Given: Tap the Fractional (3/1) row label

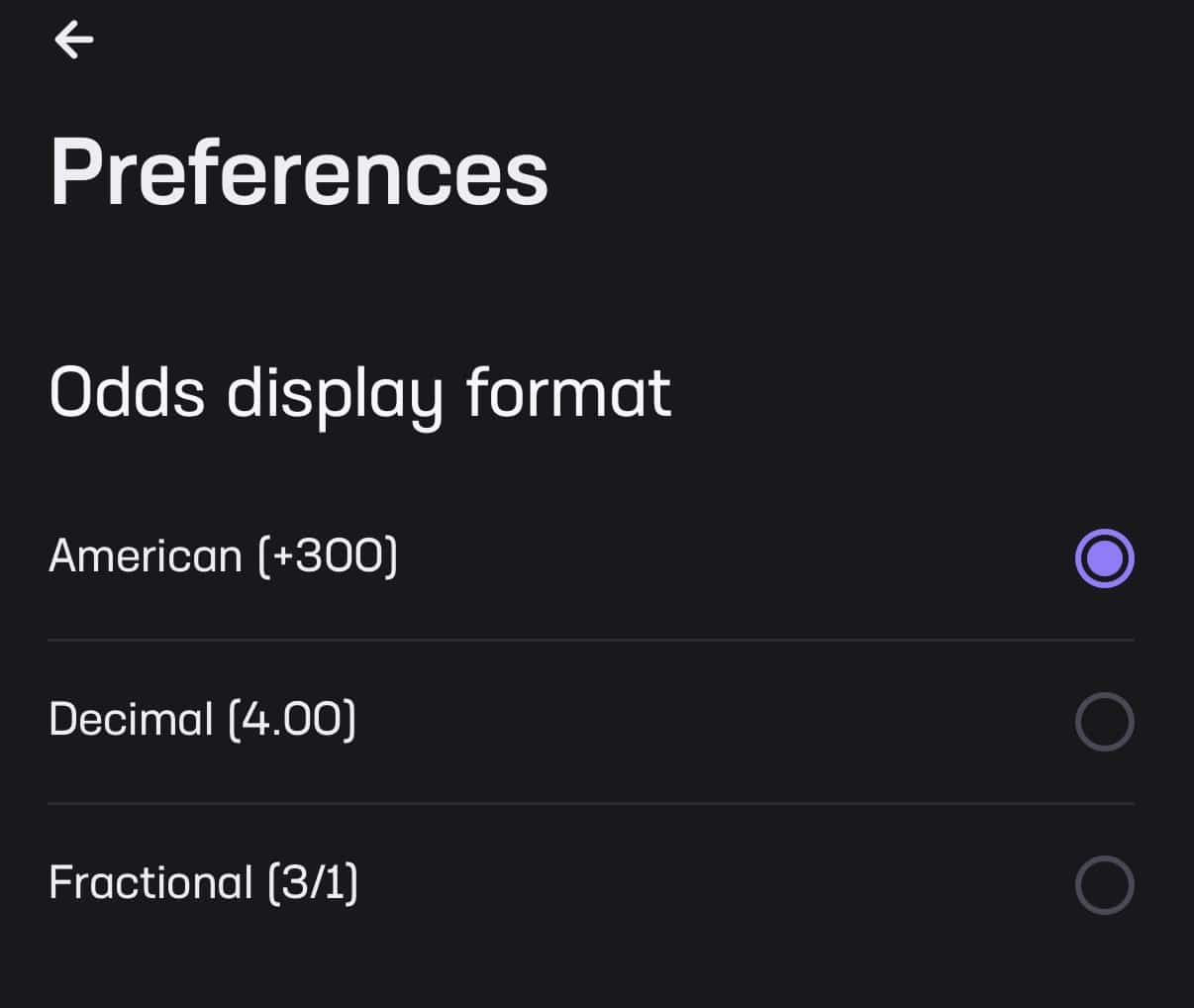Looking at the screenshot, I should tap(203, 882).
